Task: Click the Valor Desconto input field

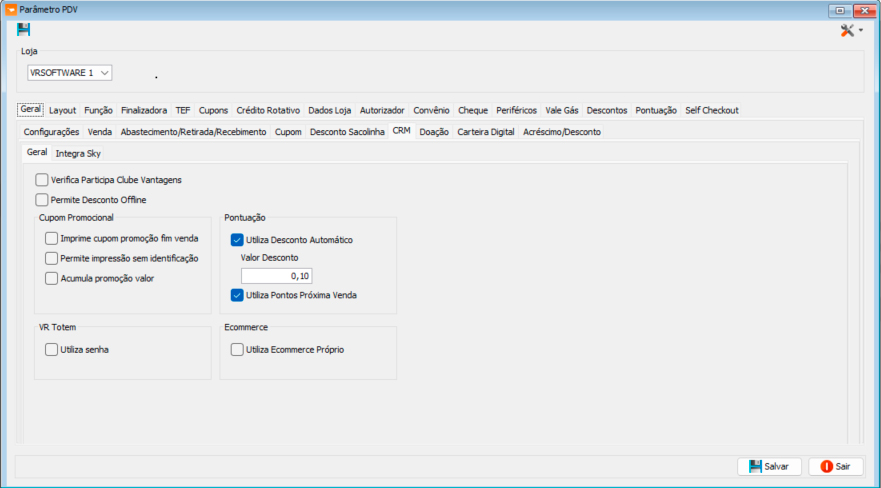Action: coord(276,276)
